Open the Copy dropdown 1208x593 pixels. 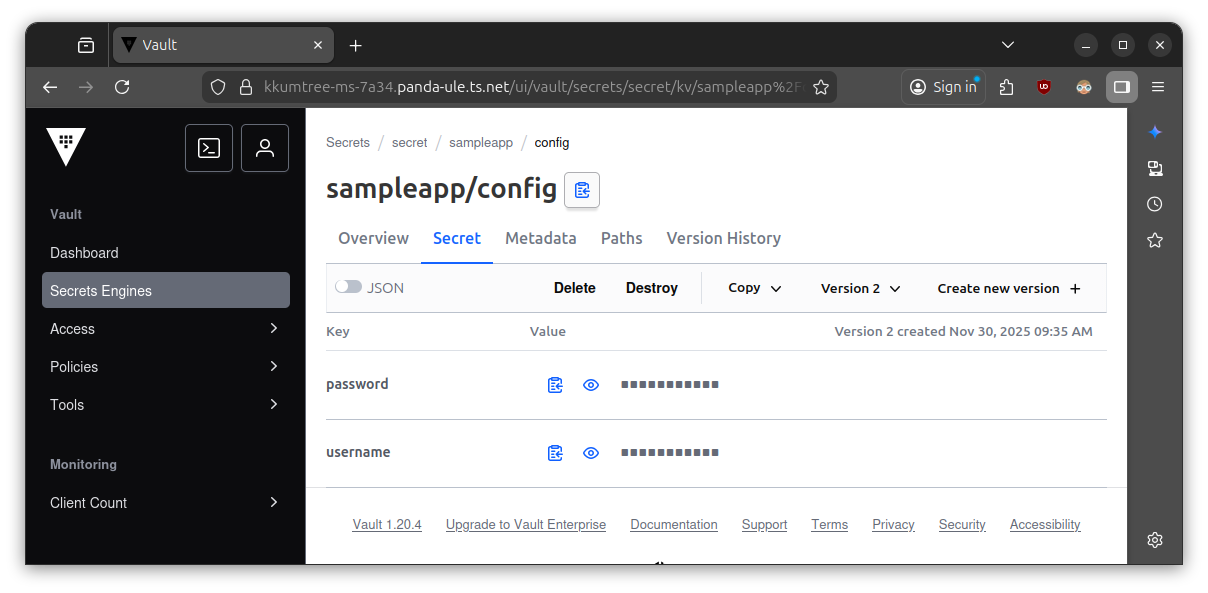(755, 288)
